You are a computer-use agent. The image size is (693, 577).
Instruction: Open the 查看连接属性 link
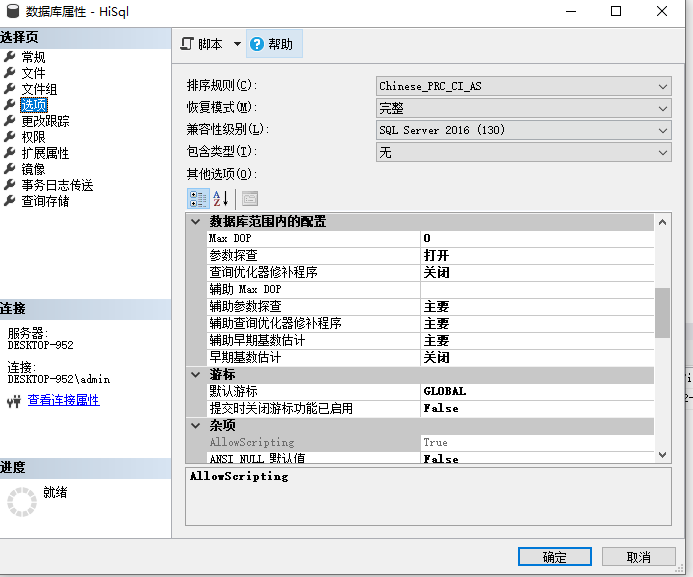[x=64, y=400]
